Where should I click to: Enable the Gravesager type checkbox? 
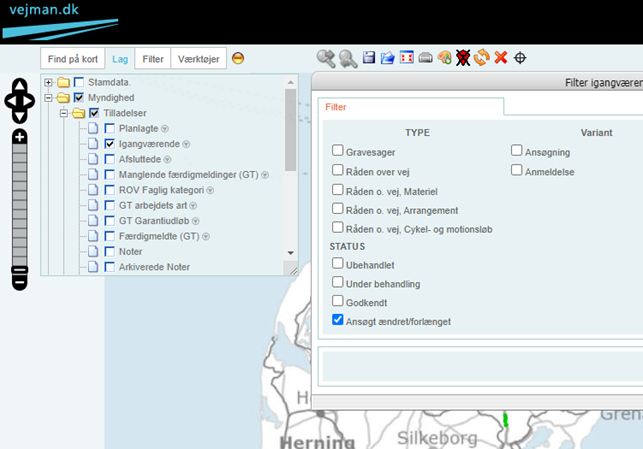[338, 151]
